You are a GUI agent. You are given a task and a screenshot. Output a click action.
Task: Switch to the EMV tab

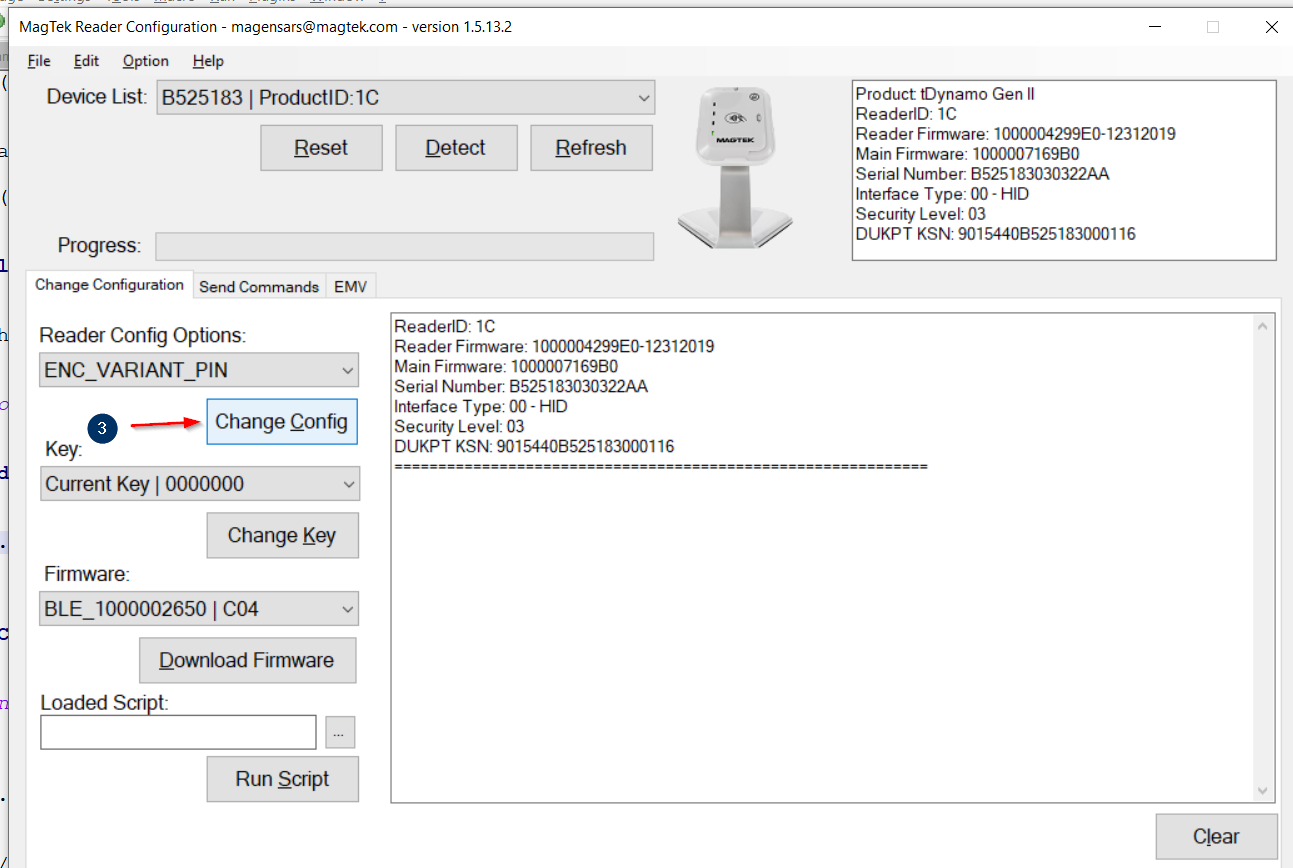(350, 286)
